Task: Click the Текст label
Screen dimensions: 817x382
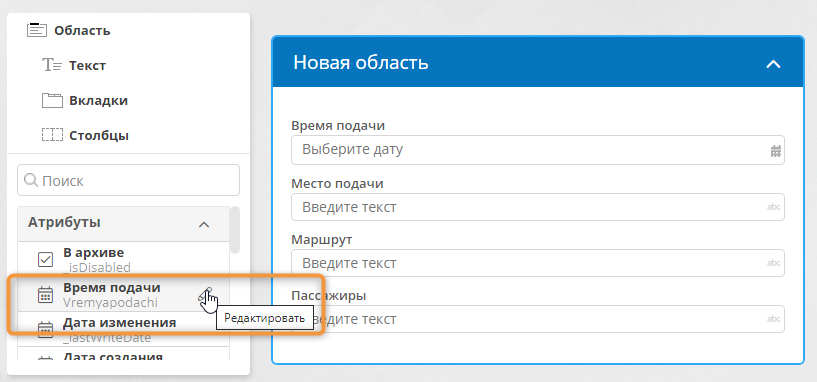Action: [x=88, y=66]
